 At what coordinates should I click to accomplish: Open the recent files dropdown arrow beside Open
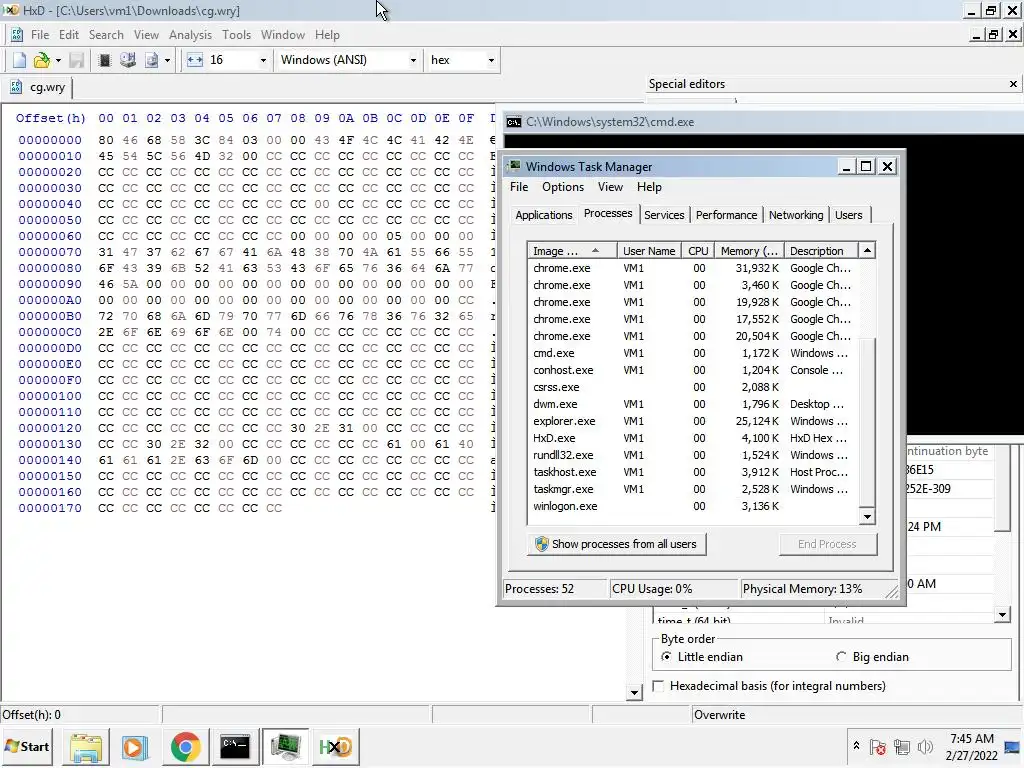tap(58, 60)
